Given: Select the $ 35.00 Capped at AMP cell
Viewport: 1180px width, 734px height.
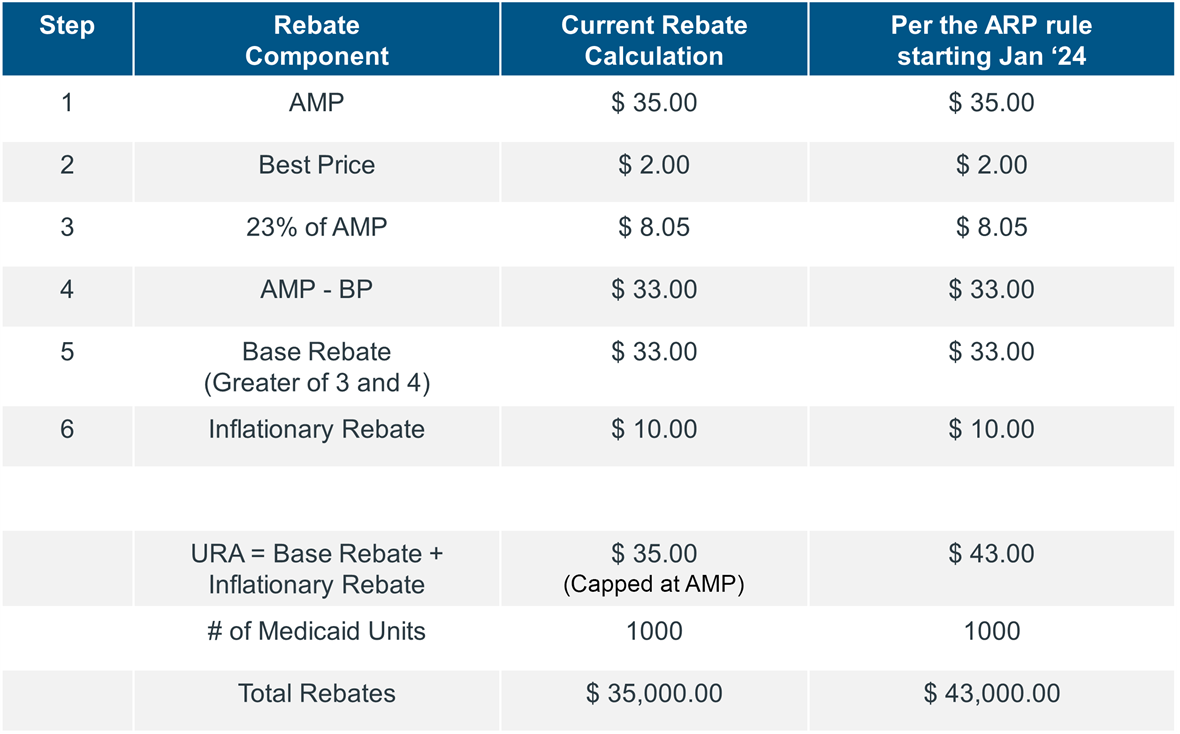Looking at the screenshot, I should [x=654, y=569].
